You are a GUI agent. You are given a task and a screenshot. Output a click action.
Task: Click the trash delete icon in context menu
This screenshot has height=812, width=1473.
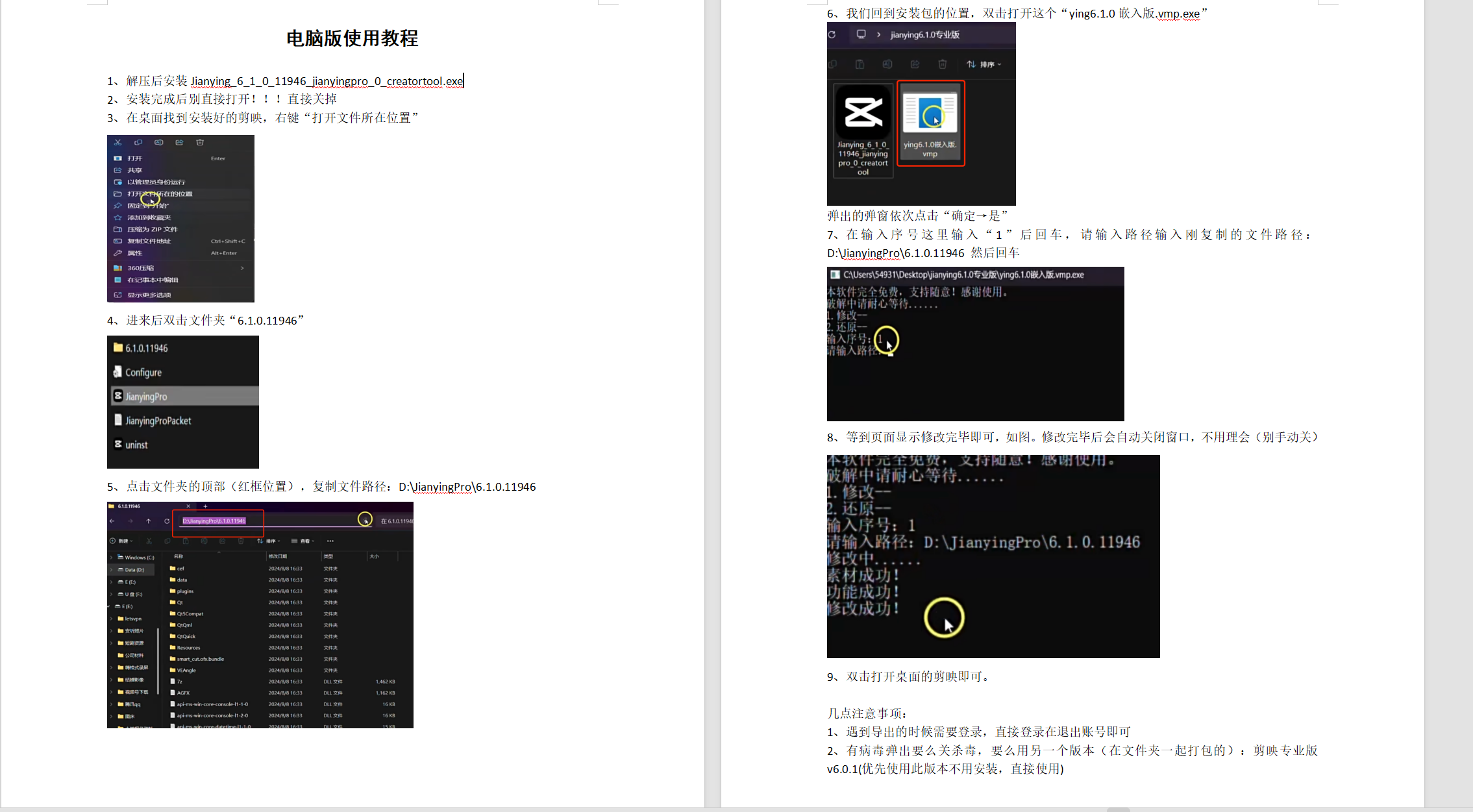coord(200,142)
